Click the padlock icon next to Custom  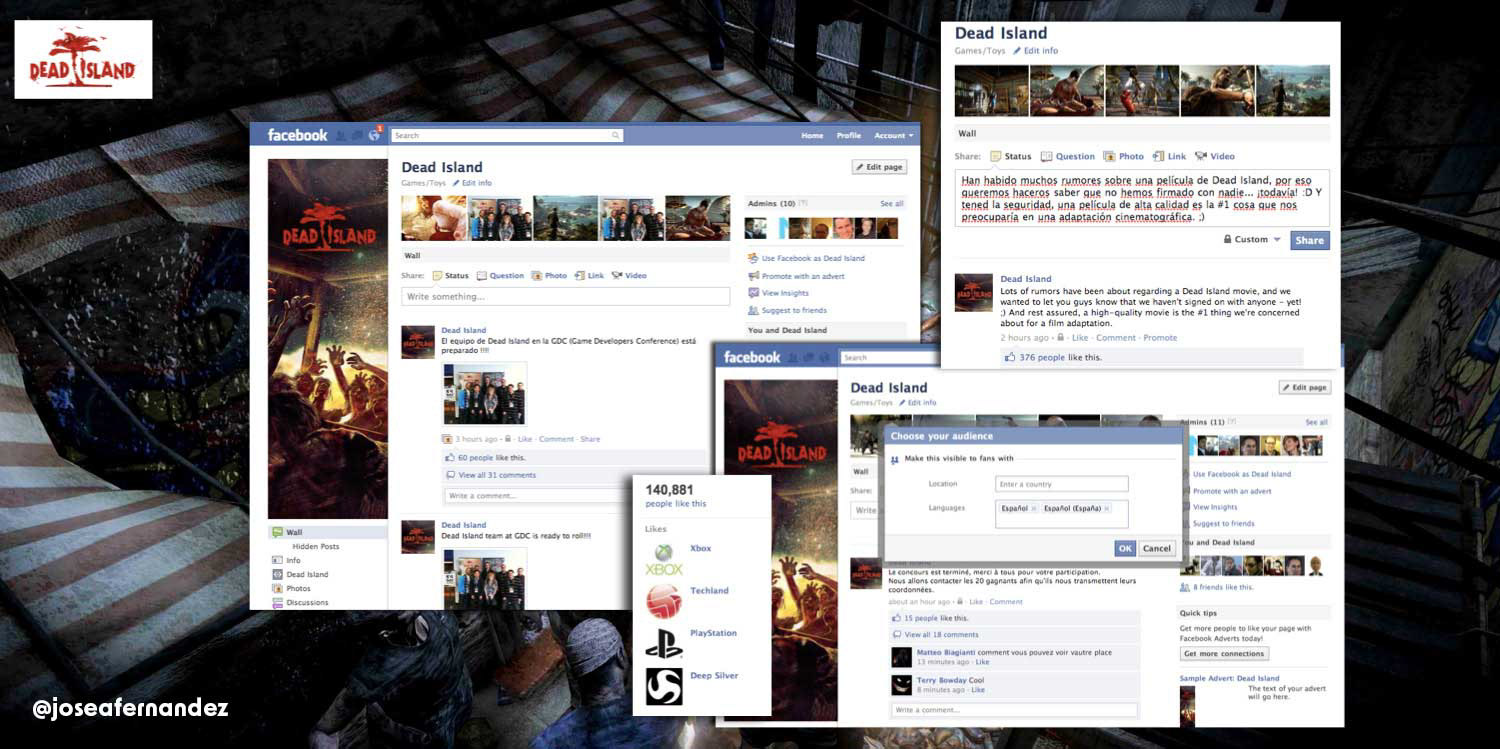[1227, 240]
